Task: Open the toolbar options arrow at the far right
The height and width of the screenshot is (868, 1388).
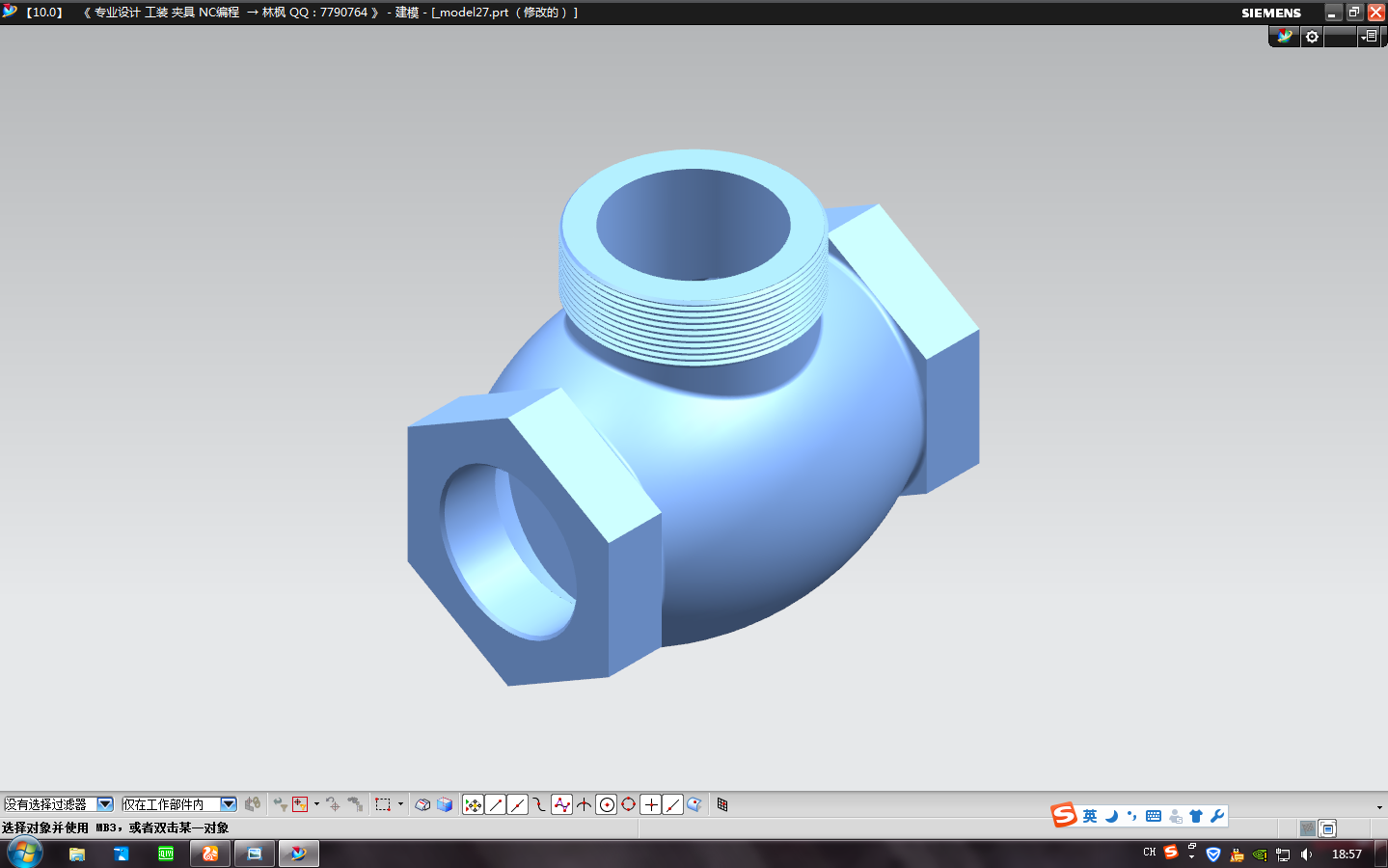Action: 1379,807
